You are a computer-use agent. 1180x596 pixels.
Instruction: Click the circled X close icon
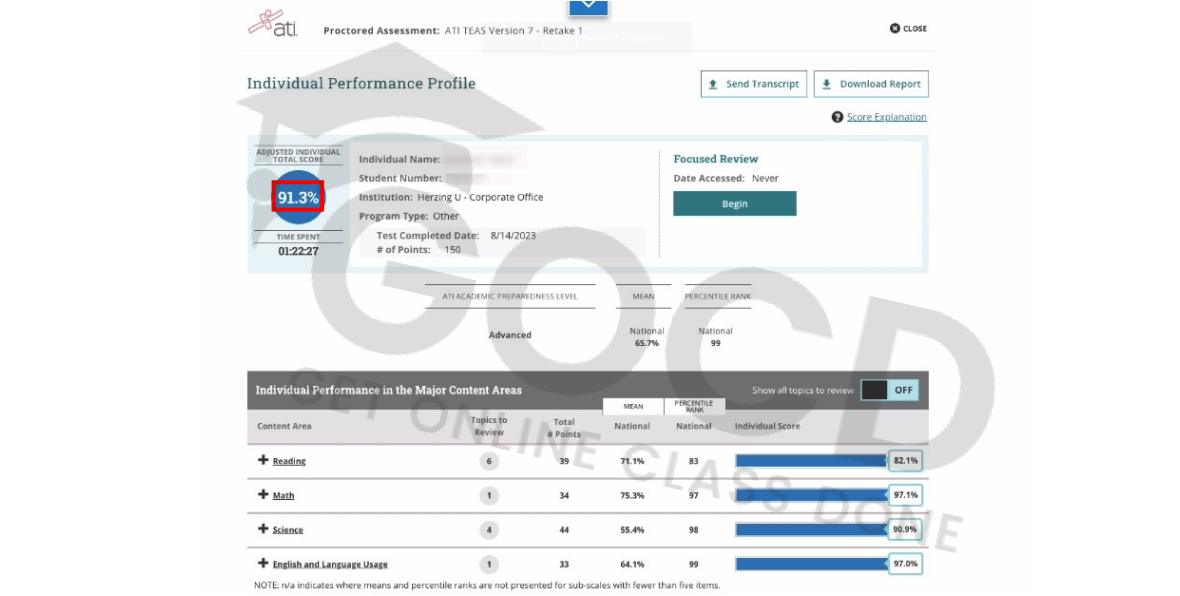tap(895, 29)
